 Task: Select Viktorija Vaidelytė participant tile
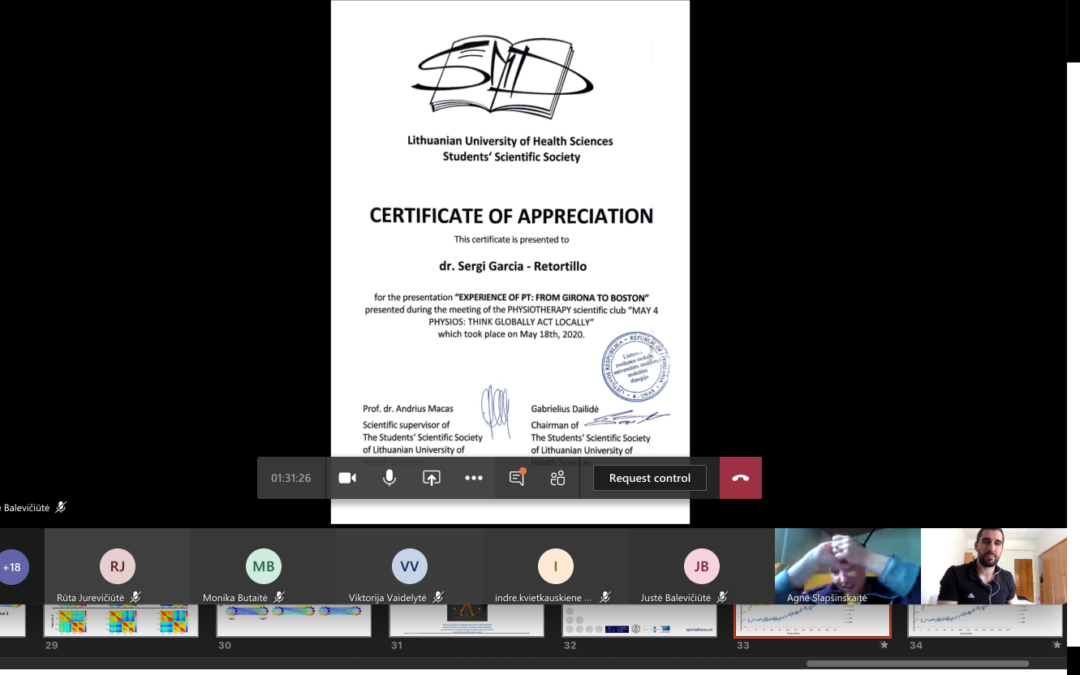410,566
